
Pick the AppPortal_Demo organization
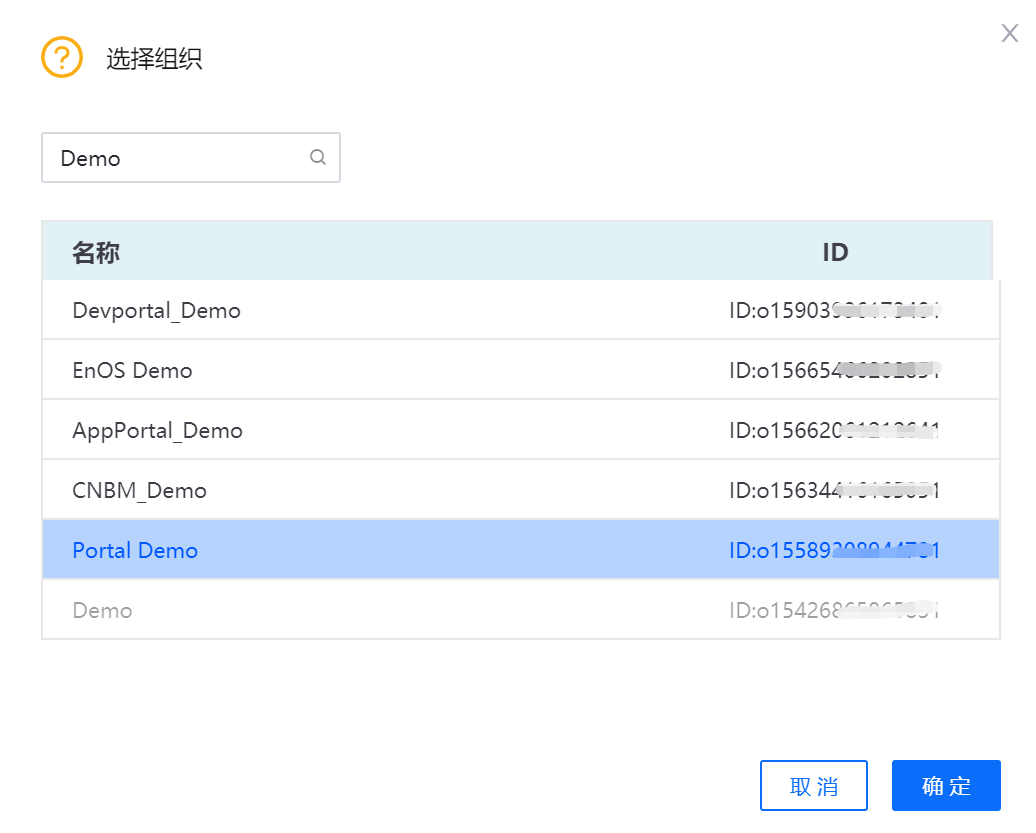158,430
